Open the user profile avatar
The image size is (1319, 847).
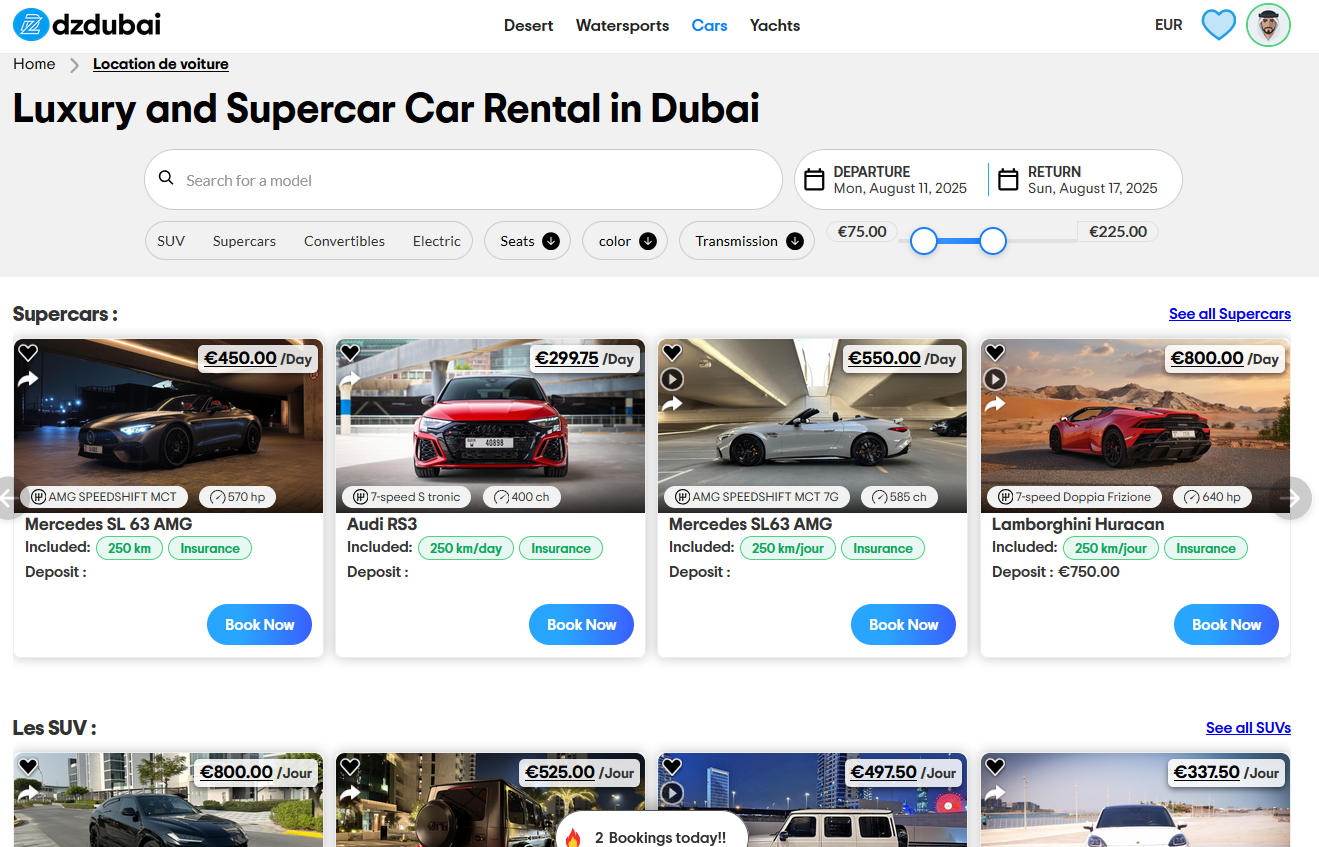click(1268, 25)
